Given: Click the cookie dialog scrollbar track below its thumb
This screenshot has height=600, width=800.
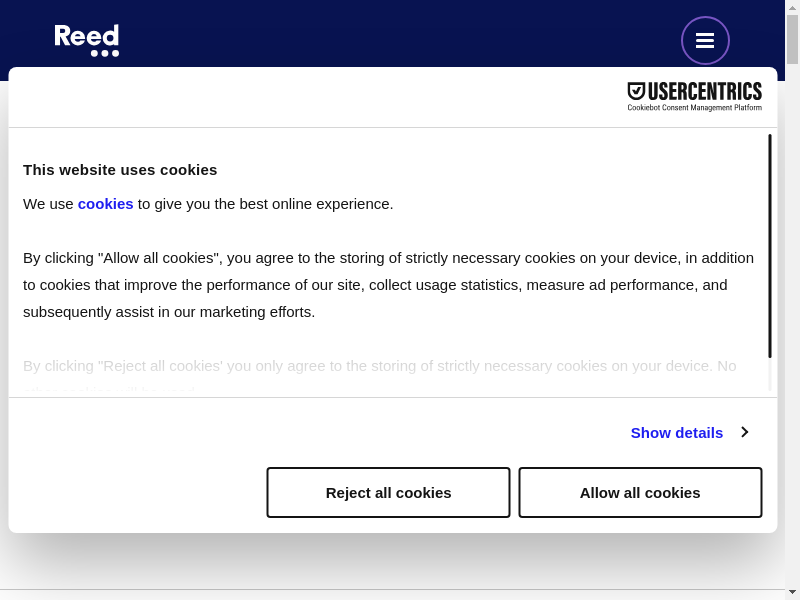Looking at the screenshot, I should tap(769, 375).
